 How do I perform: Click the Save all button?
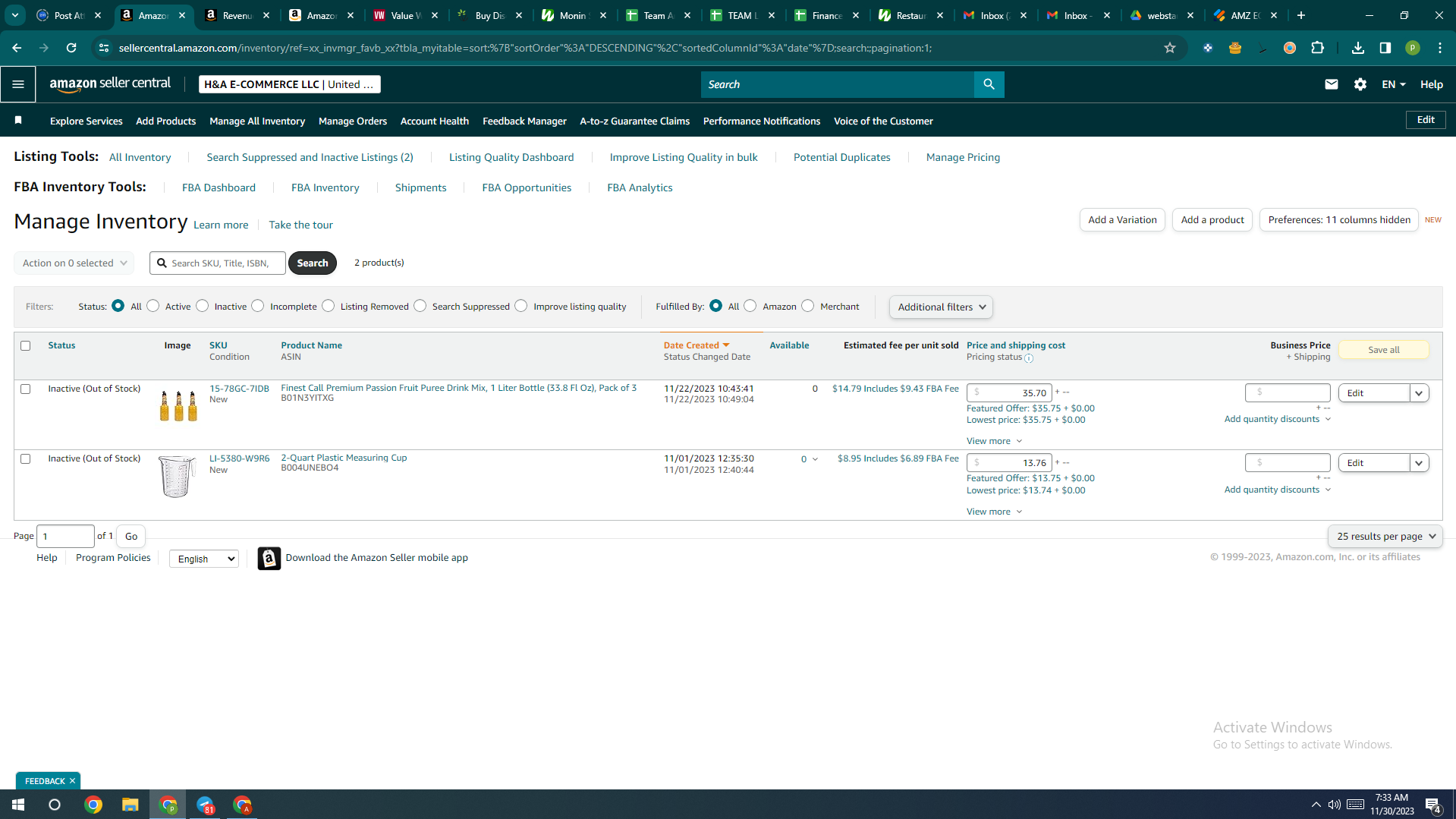(1384, 350)
